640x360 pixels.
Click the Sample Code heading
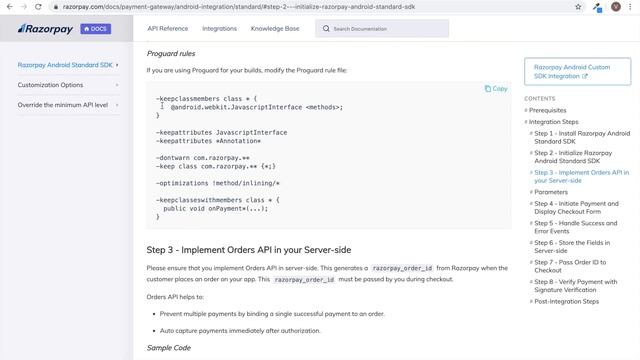click(x=169, y=348)
